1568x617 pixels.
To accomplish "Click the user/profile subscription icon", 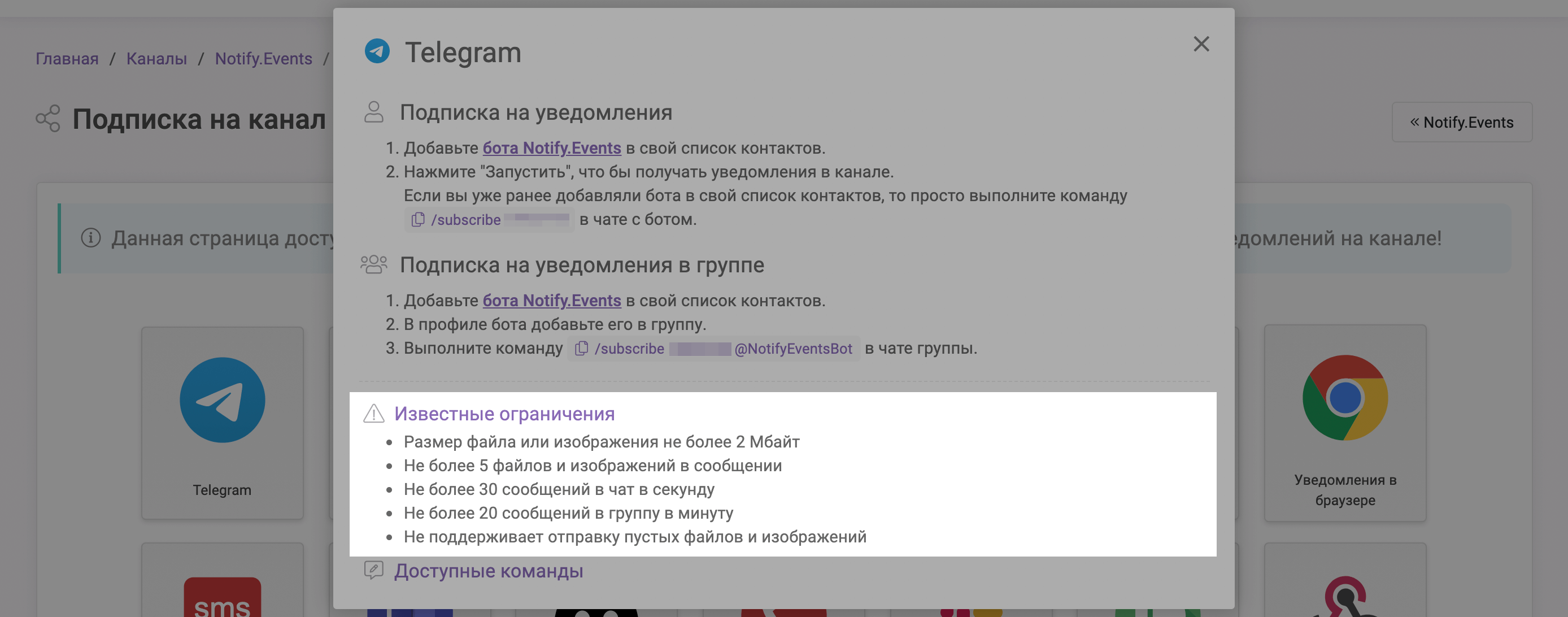I will tap(376, 113).
